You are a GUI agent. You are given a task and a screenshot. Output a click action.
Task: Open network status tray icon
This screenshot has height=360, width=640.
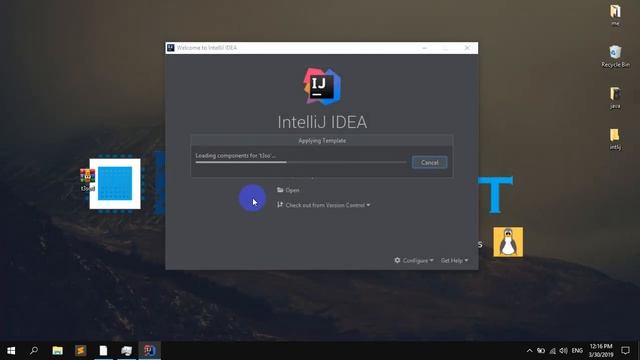coord(552,351)
